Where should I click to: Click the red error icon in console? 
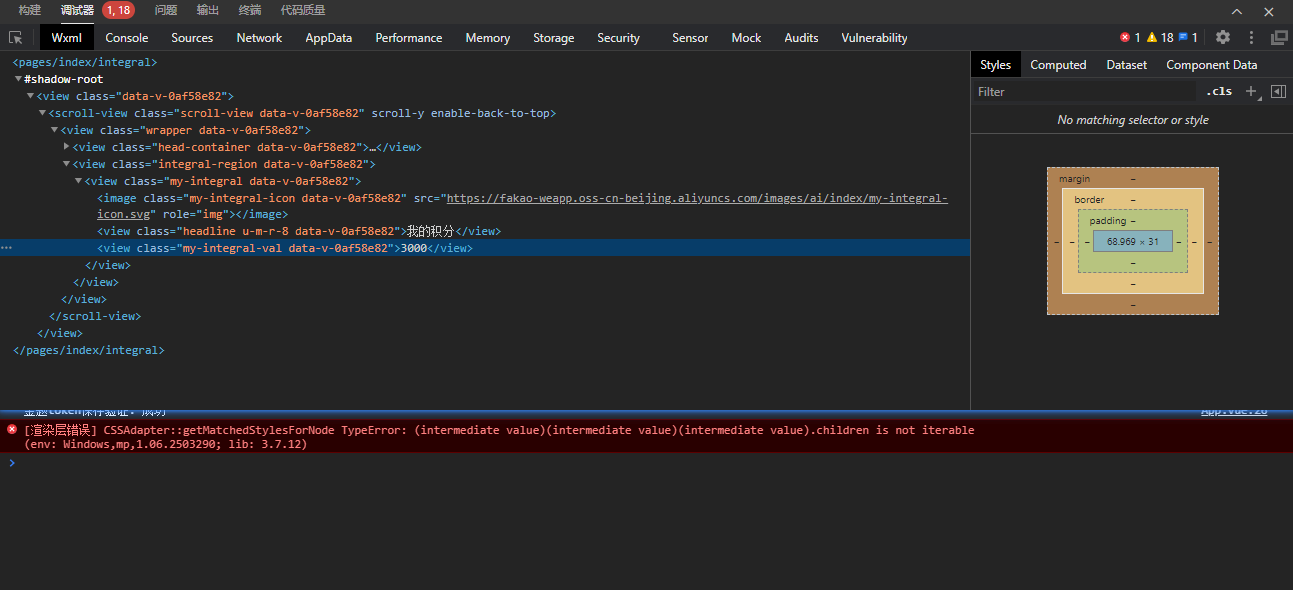tap(12, 429)
